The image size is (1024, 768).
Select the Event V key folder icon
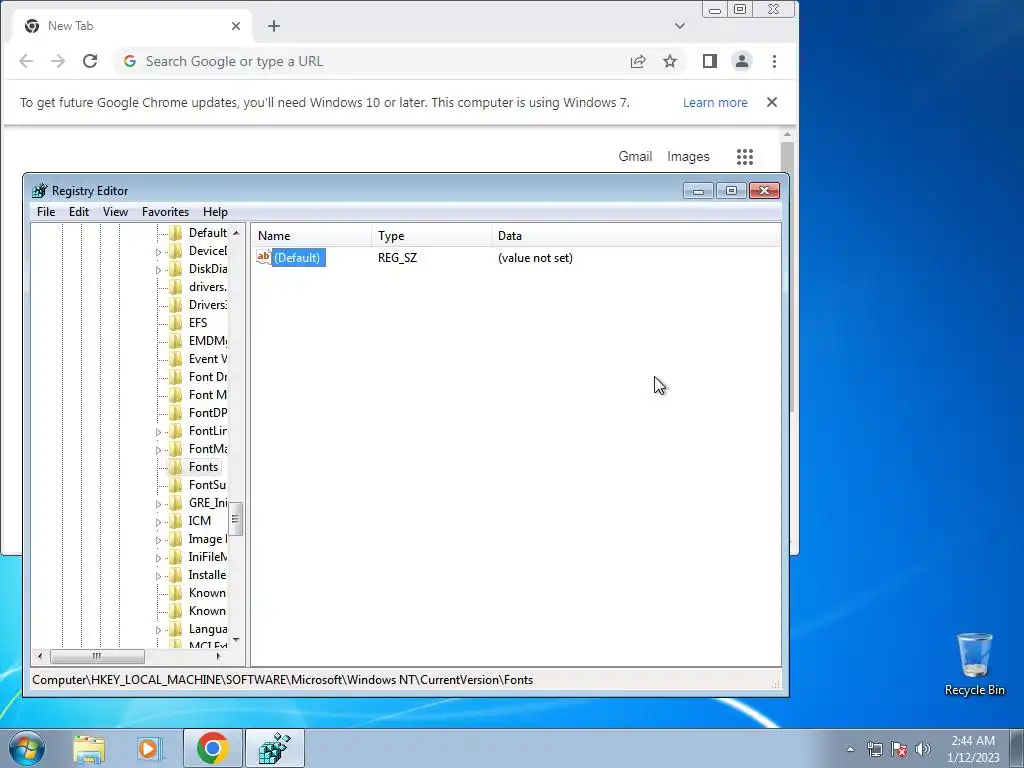pos(175,359)
